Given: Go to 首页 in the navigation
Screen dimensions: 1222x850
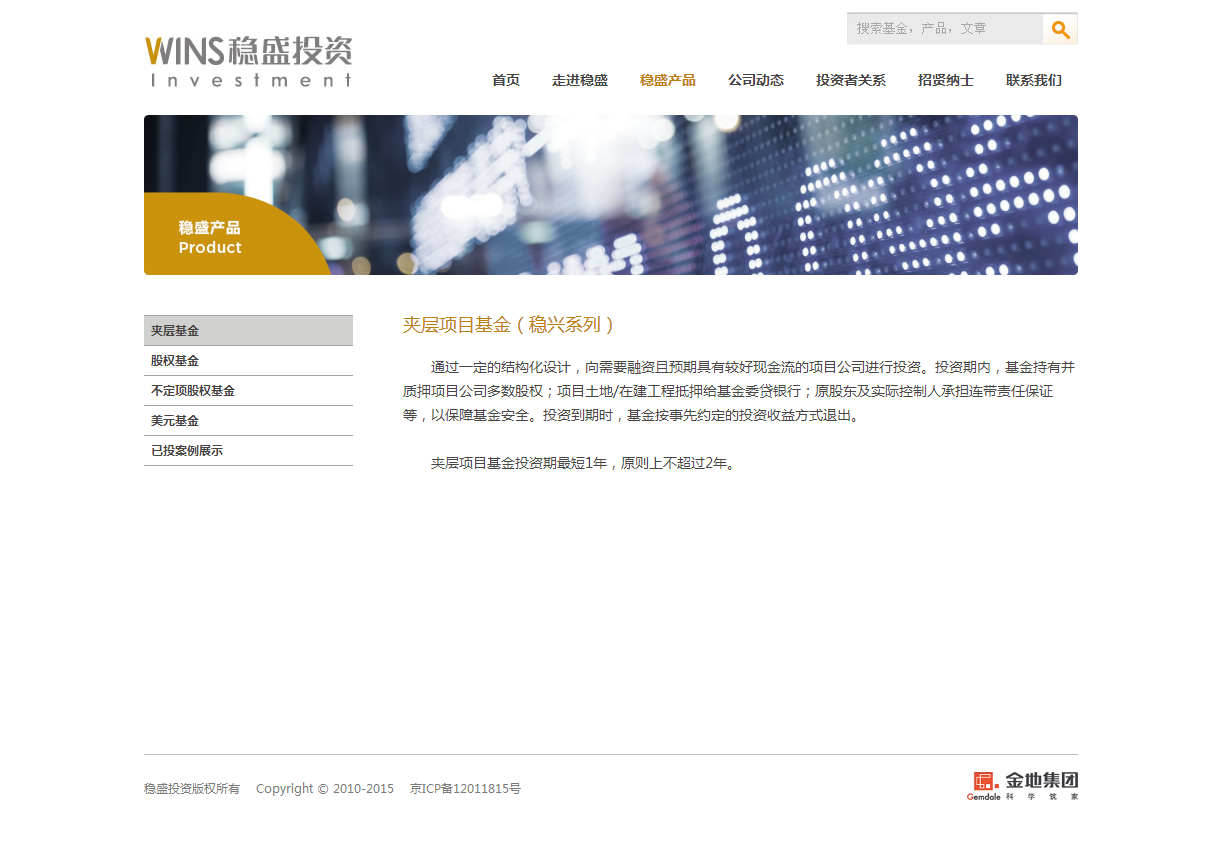Looking at the screenshot, I should (506, 80).
